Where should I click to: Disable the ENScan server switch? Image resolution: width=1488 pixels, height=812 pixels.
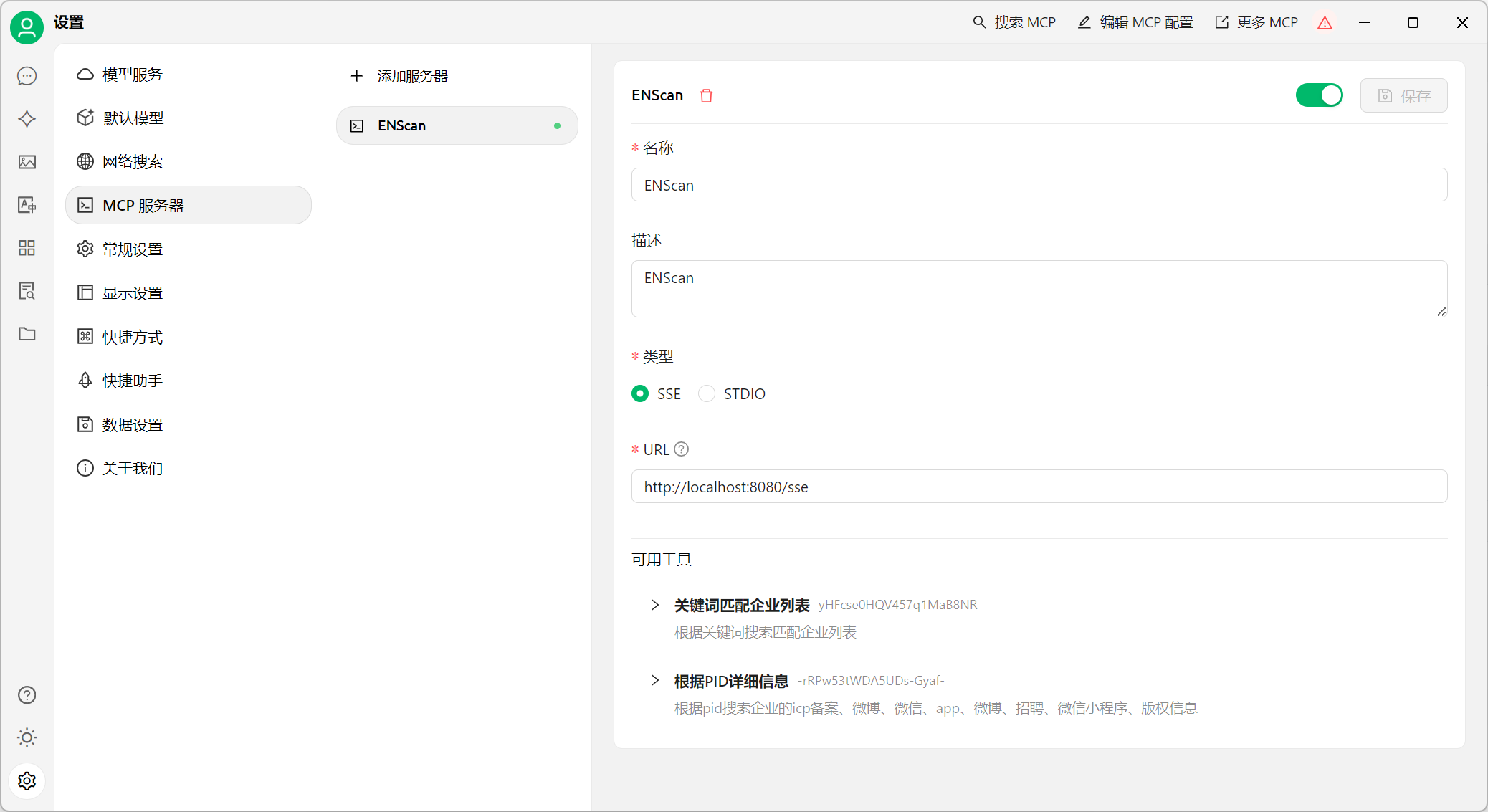[1319, 95]
